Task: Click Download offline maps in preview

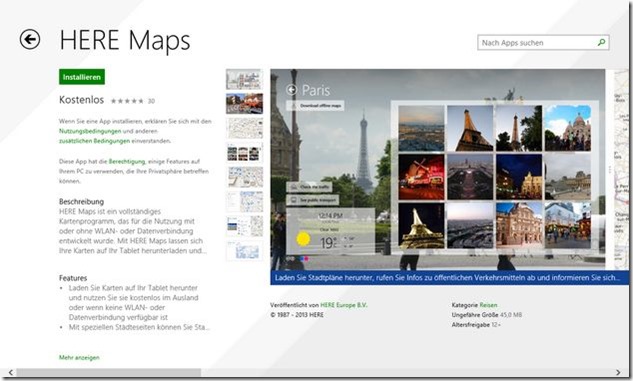Action: tap(315, 106)
